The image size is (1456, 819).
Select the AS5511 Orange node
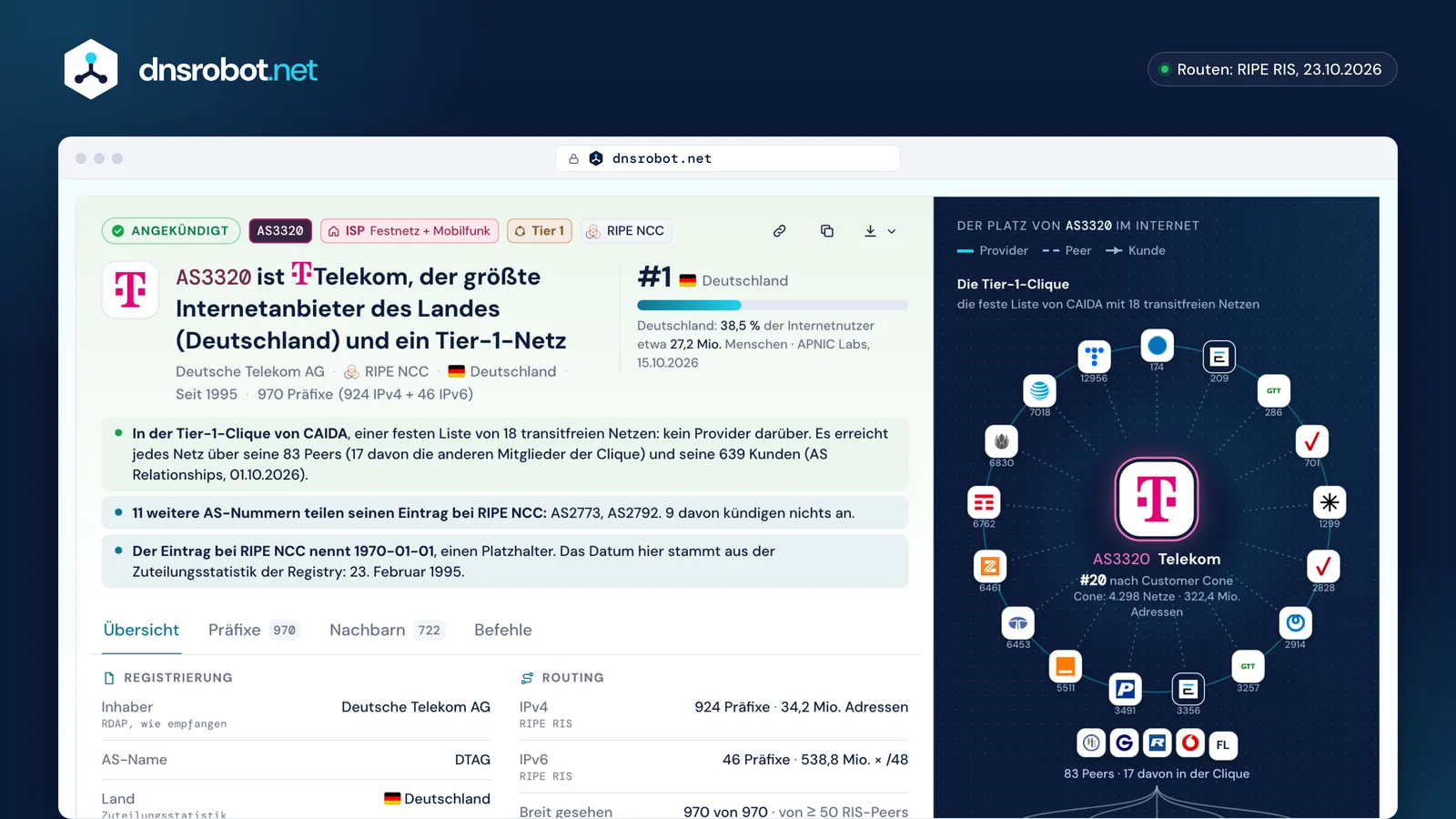[1066, 667]
